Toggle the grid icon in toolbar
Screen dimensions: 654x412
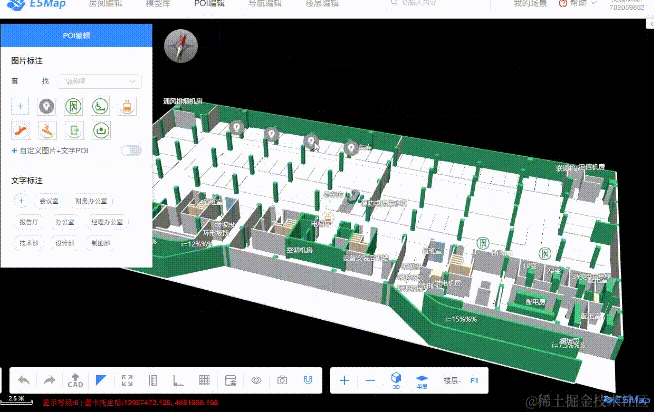tap(204, 380)
